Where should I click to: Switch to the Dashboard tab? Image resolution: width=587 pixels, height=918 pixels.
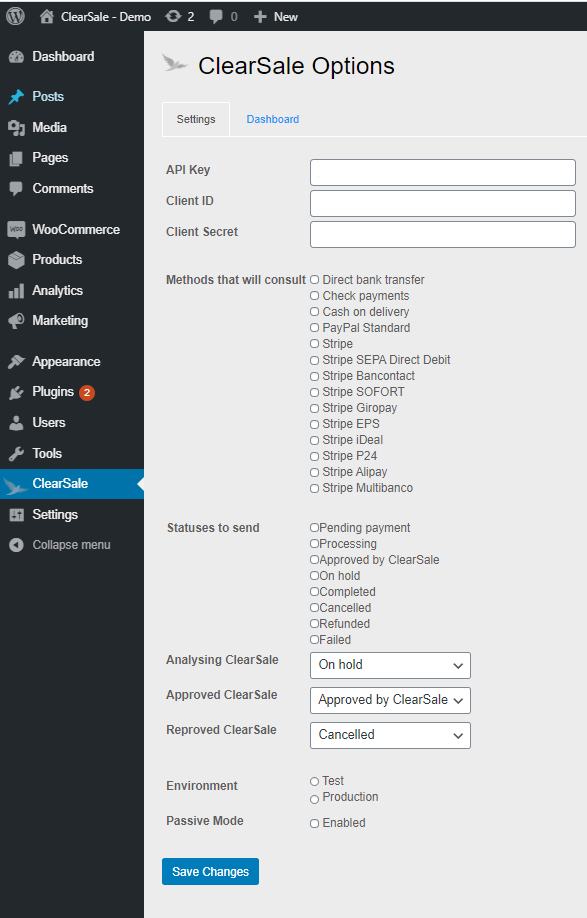click(x=273, y=119)
